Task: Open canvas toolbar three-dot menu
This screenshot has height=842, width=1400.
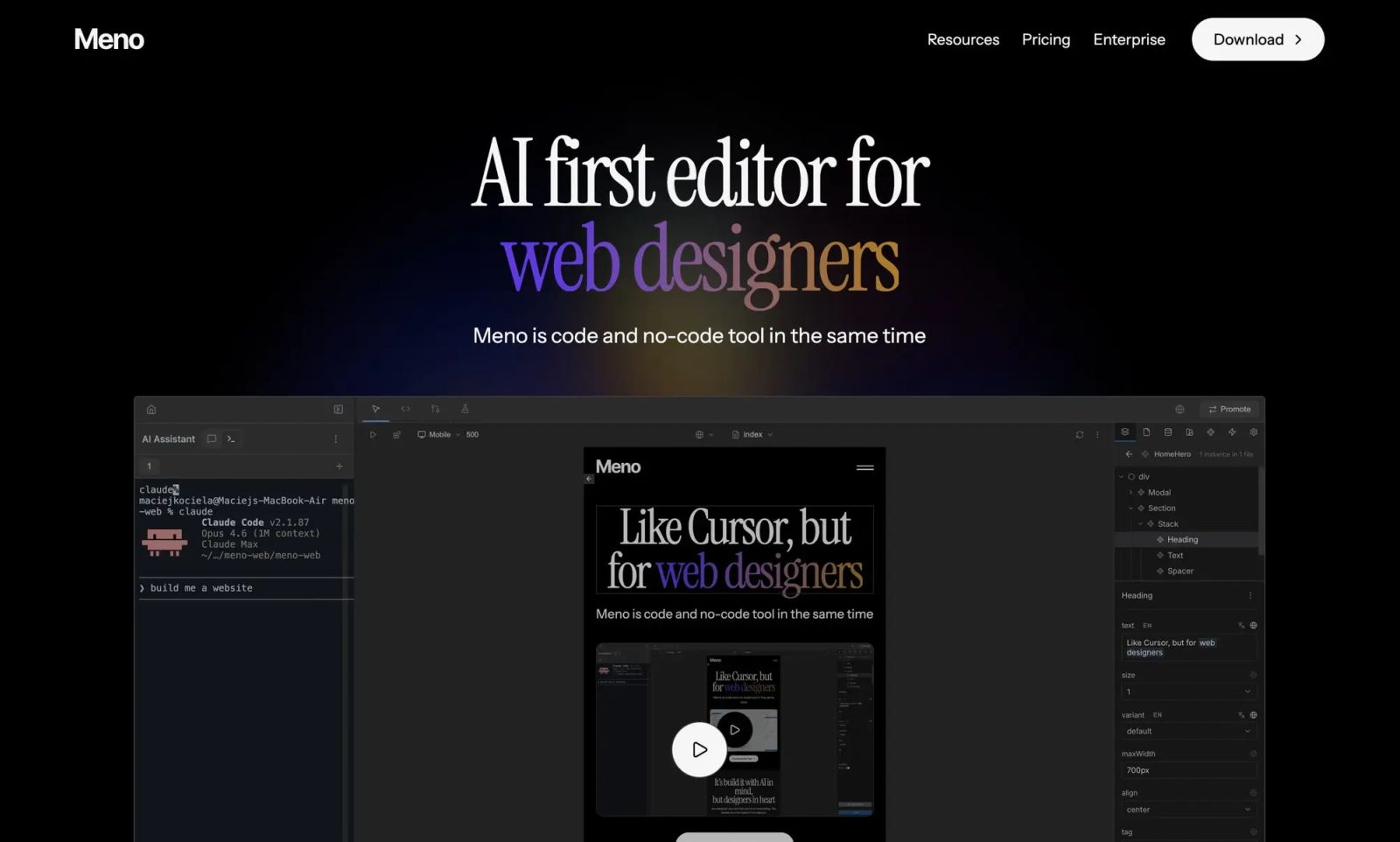Action: tap(1097, 435)
